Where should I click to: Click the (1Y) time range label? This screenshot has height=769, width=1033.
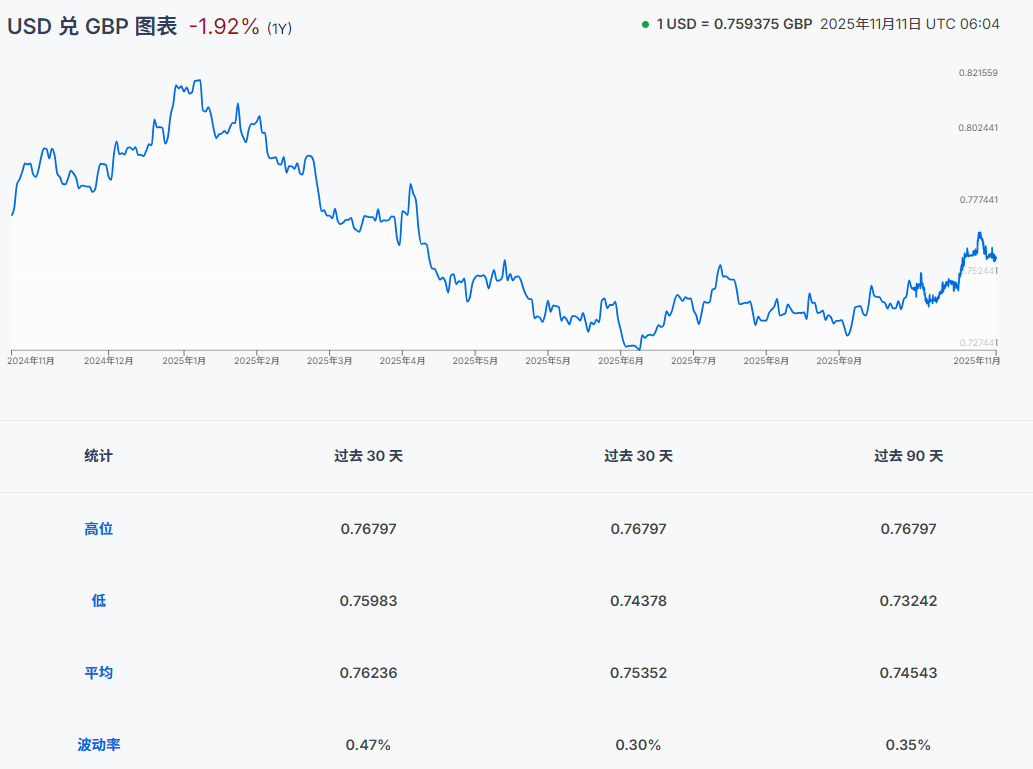tap(280, 28)
